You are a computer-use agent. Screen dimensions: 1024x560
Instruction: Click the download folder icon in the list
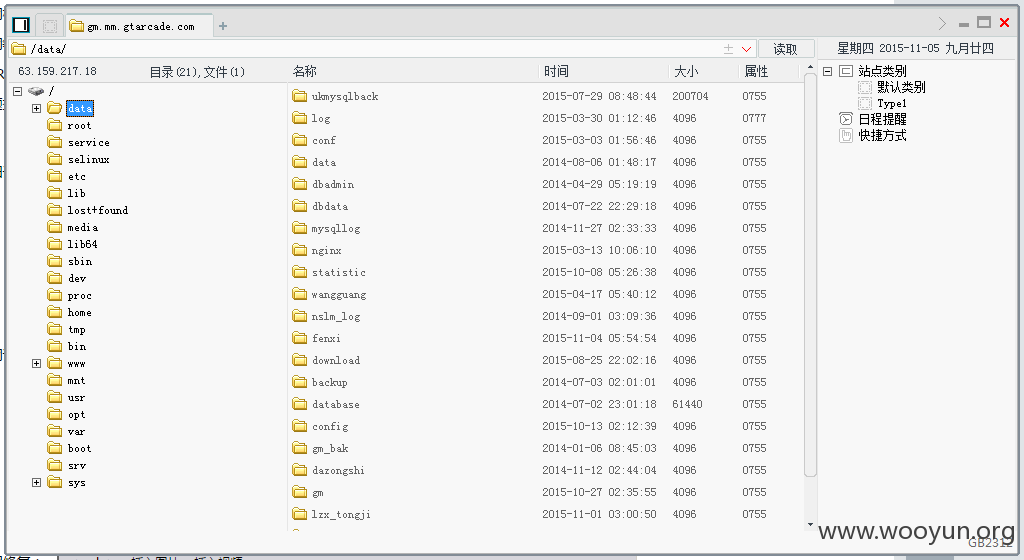click(x=300, y=360)
